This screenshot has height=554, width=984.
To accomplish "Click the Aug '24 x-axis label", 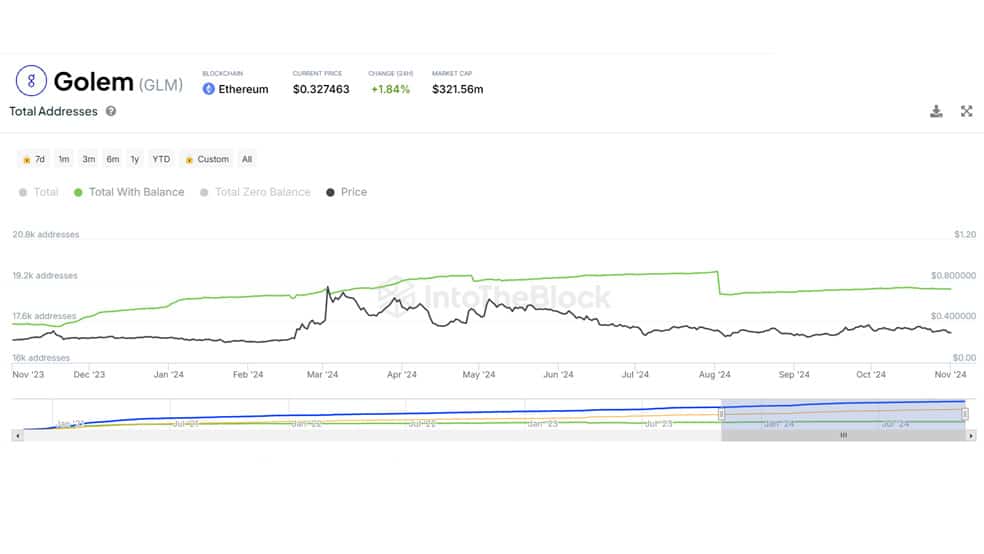I will (715, 375).
